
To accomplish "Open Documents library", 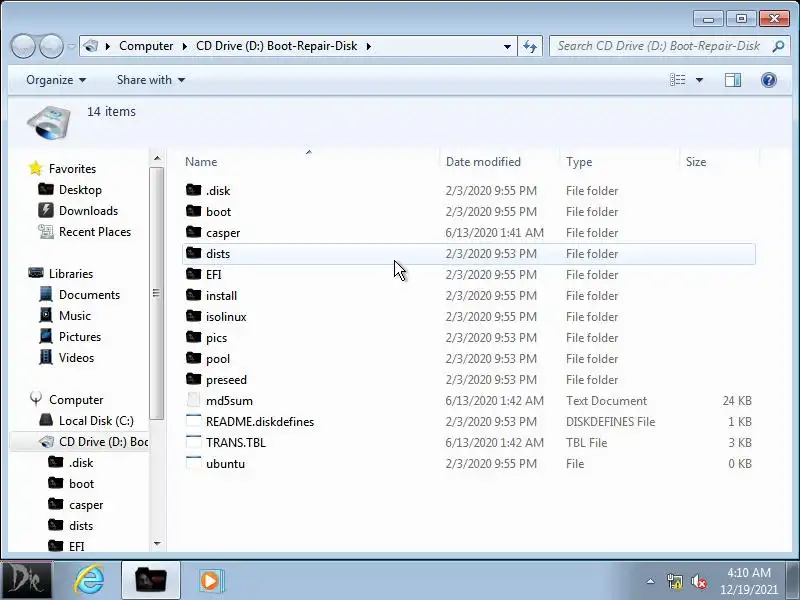I will tap(89, 294).
